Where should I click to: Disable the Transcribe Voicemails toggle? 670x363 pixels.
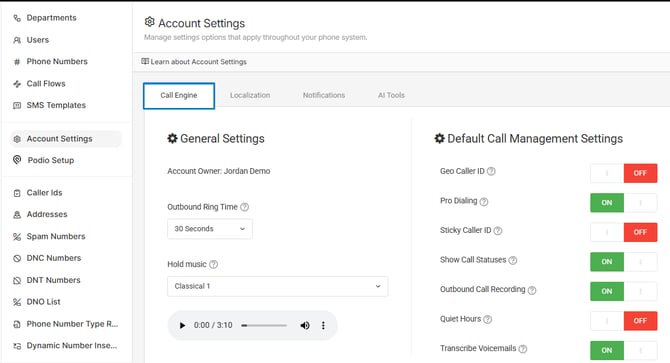click(623, 350)
